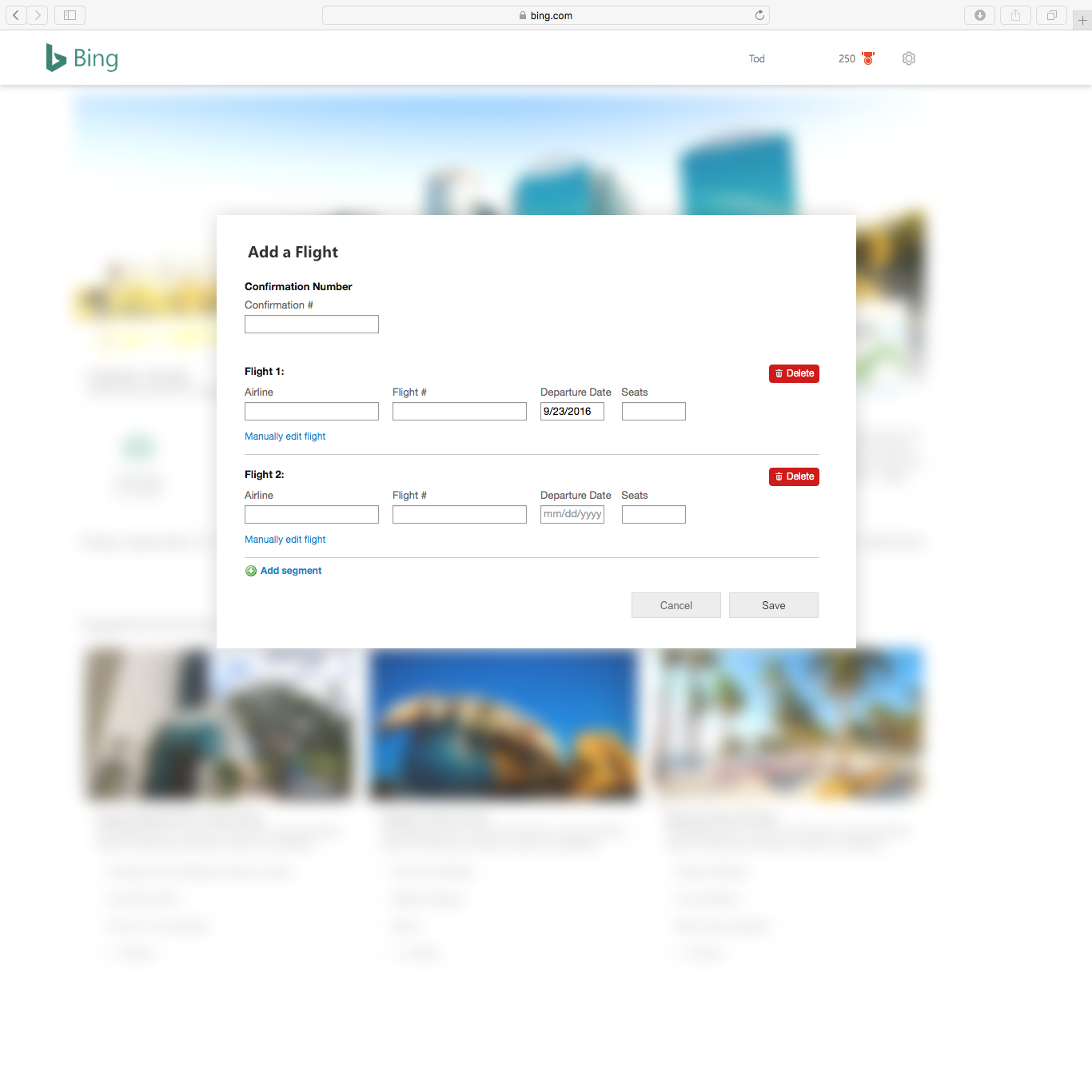
Task: Click the Flight 2 Seats field
Action: 654,514
